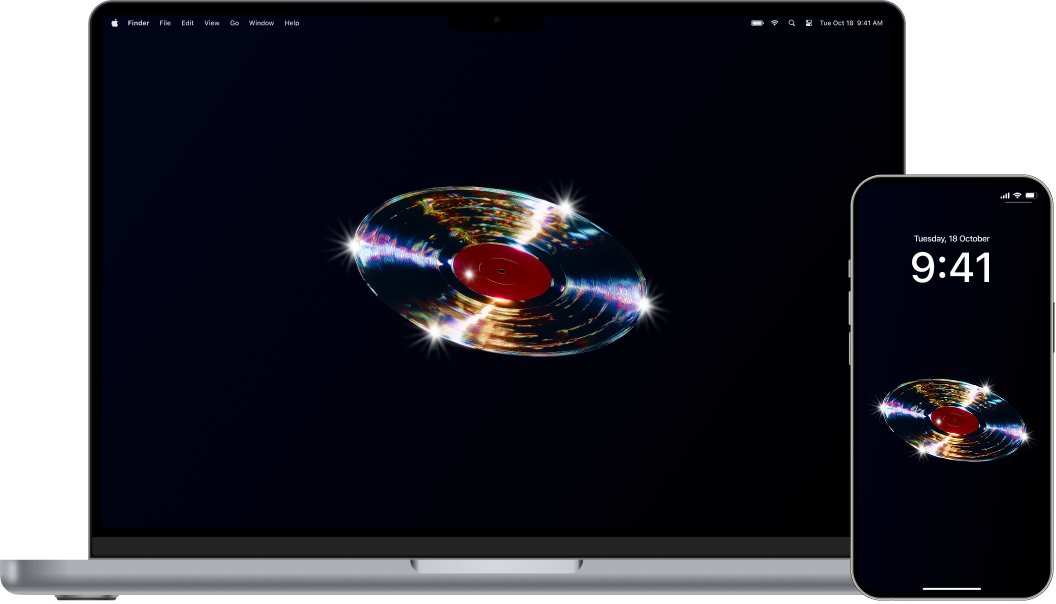This screenshot has width=1056, height=604.
Task: Tap the Tuesday, 18 October date text
Action: [952, 239]
